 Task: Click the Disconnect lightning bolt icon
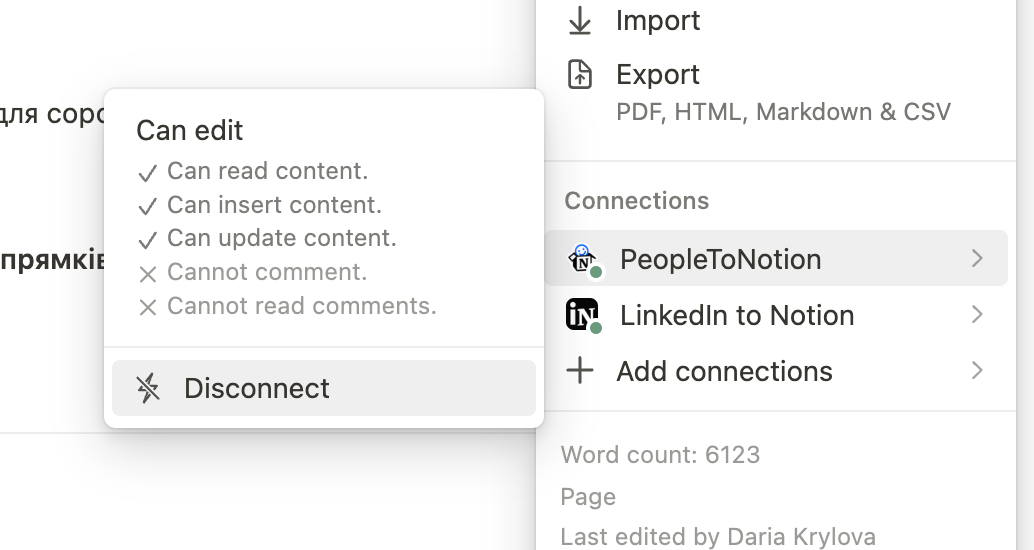point(148,388)
